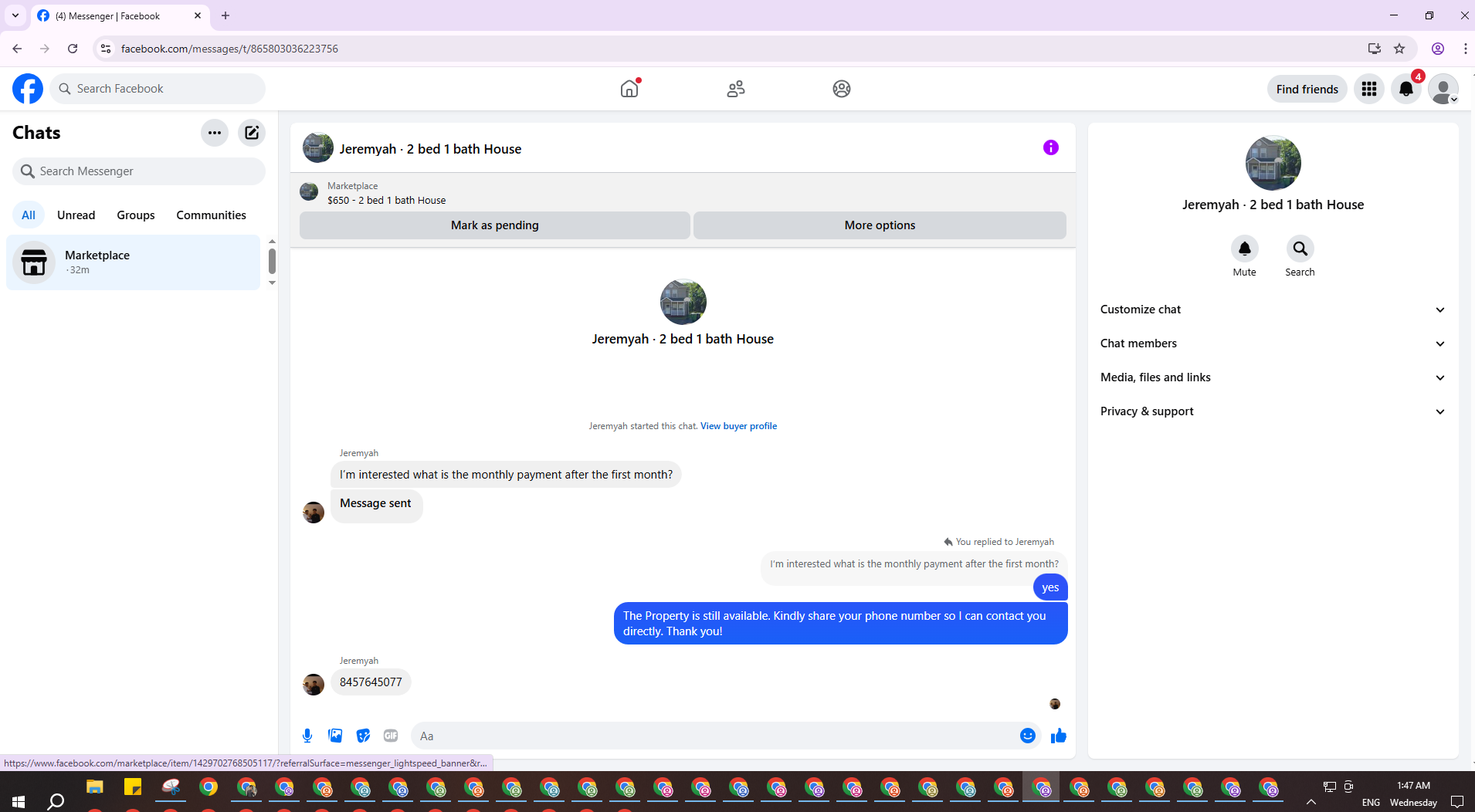Click the 8457645077 message bubble
Viewport: 1475px width, 812px height.
[x=371, y=682]
